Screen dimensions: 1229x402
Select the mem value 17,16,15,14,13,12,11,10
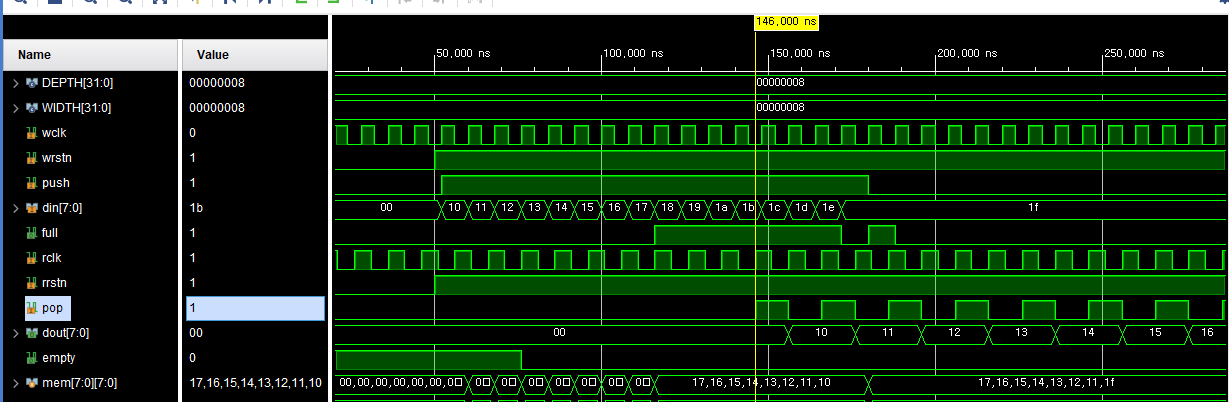[x=255, y=383]
